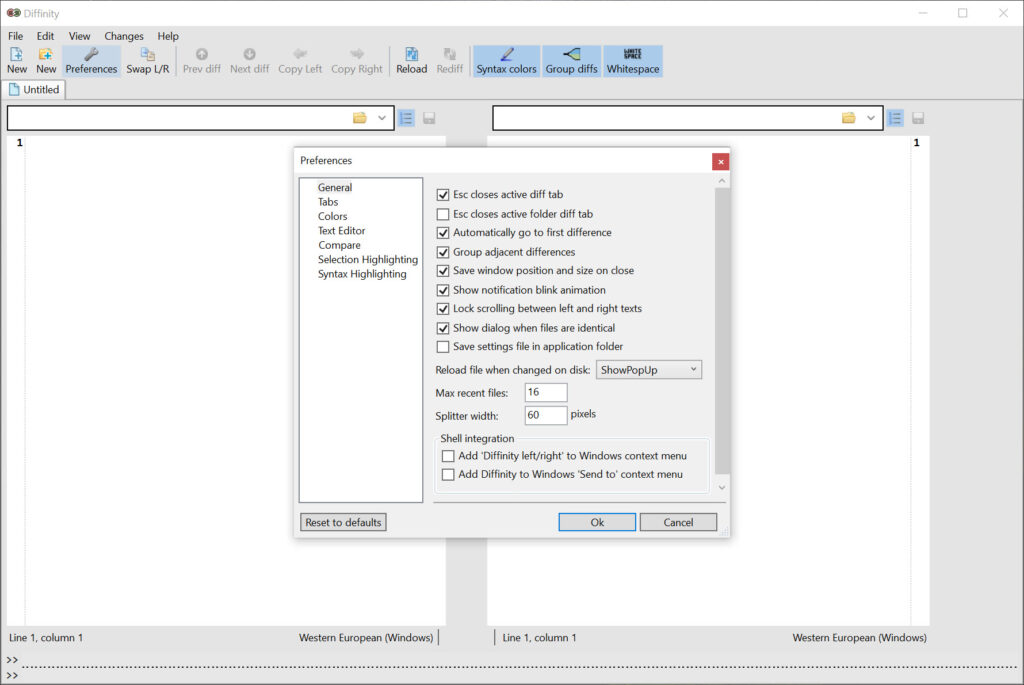Click Cancel in the Preferences dialog
This screenshot has height=685, width=1024.
tap(678, 522)
